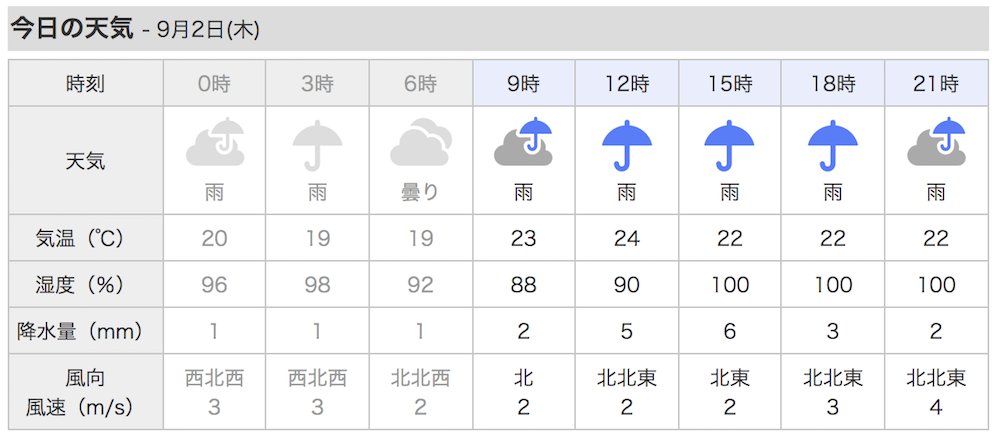
Task: Click the cloud-umbrella icon at 9時
Action: pos(524,142)
